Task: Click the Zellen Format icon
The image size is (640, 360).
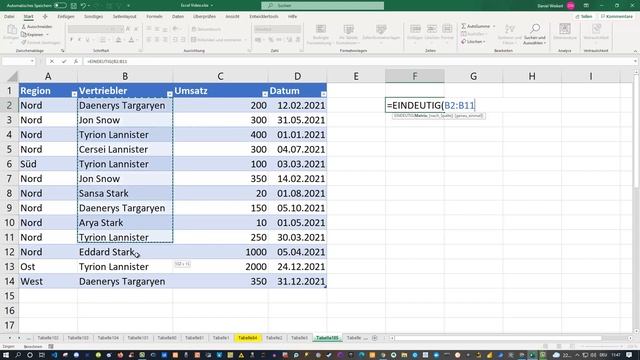Action: (x=447, y=29)
